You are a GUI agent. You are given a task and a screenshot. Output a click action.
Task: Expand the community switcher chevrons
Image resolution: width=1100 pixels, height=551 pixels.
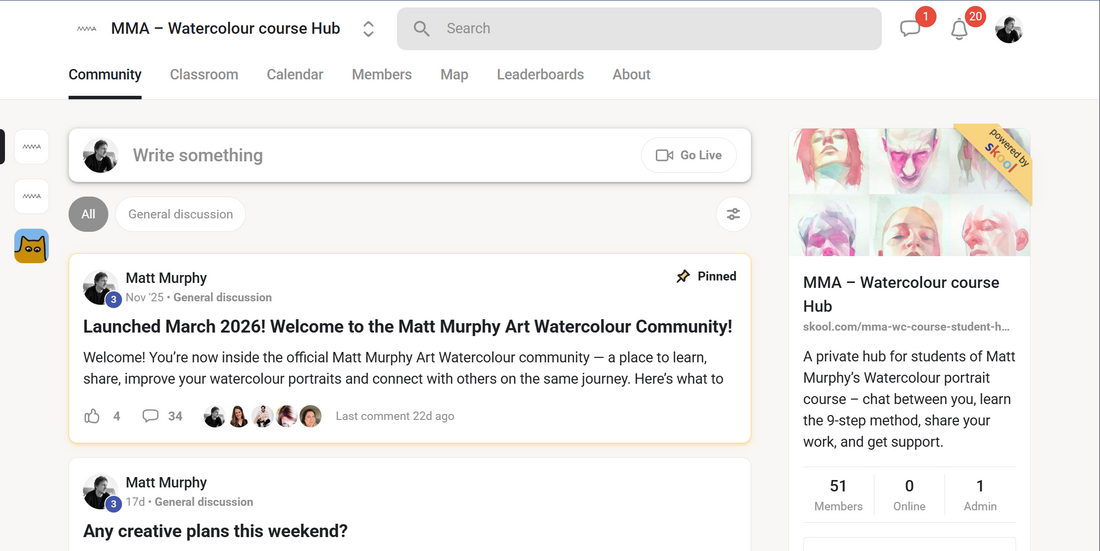tap(368, 29)
